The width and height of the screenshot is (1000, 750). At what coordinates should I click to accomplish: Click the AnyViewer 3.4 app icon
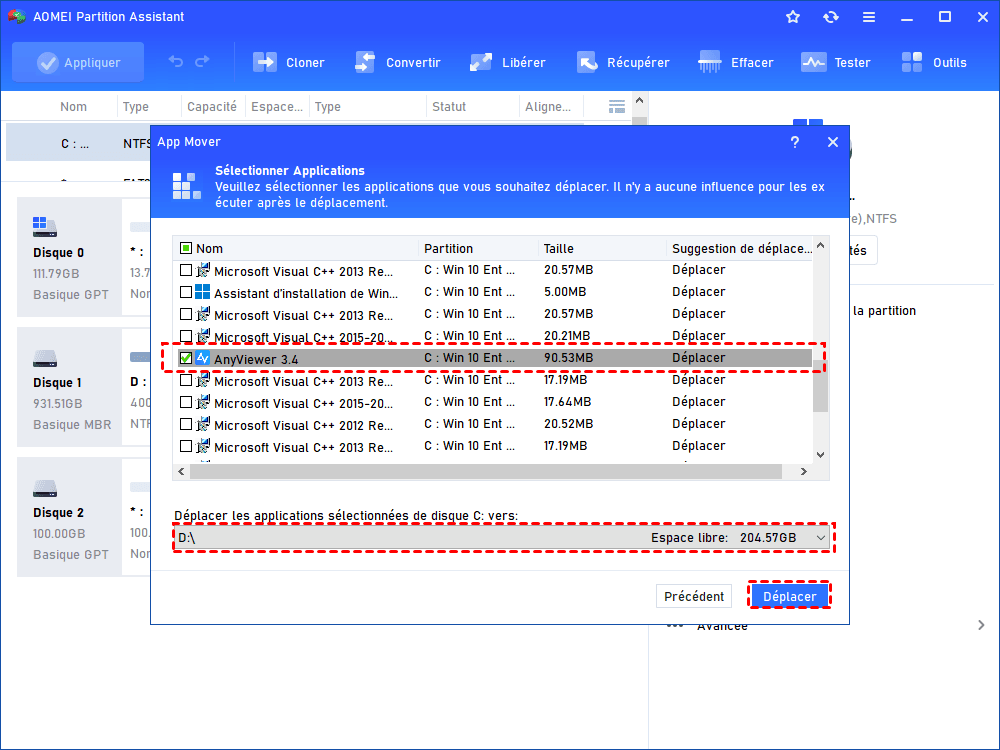[x=203, y=358]
